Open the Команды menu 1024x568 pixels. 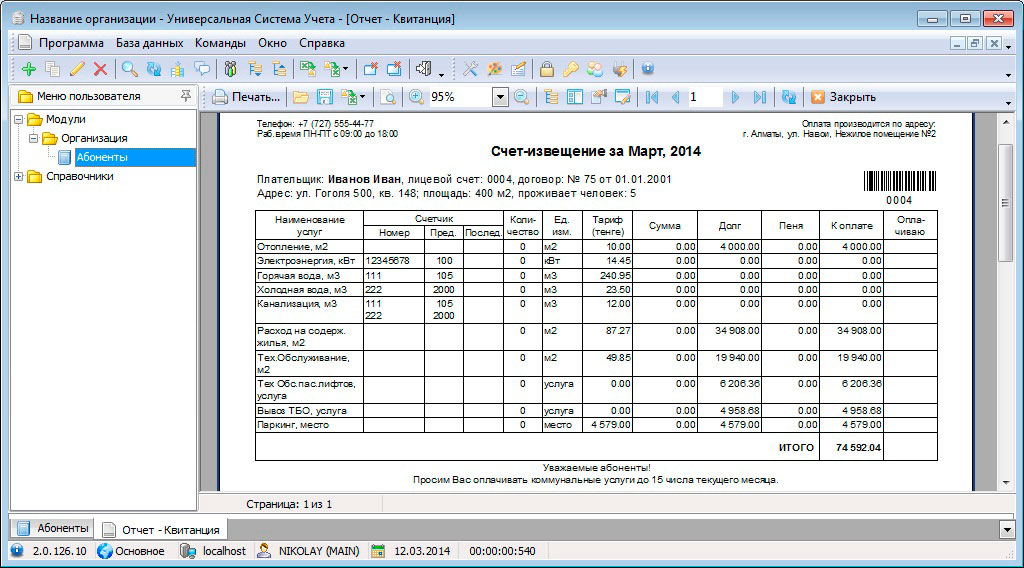coord(220,43)
